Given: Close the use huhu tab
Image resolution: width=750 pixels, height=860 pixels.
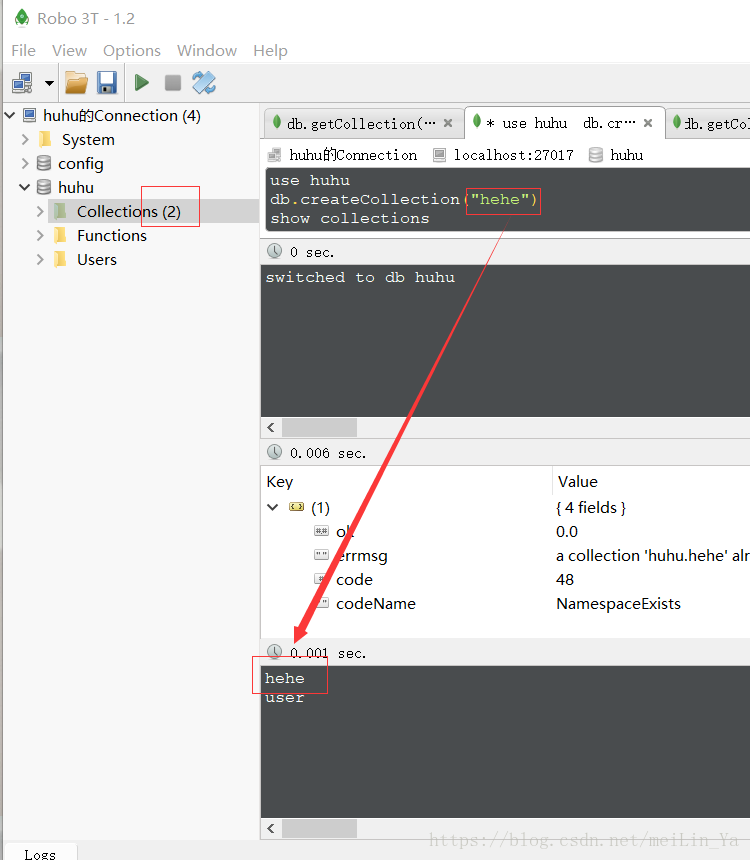Looking at the screenshot, I should pyautogui.click(x=648, y=123).
